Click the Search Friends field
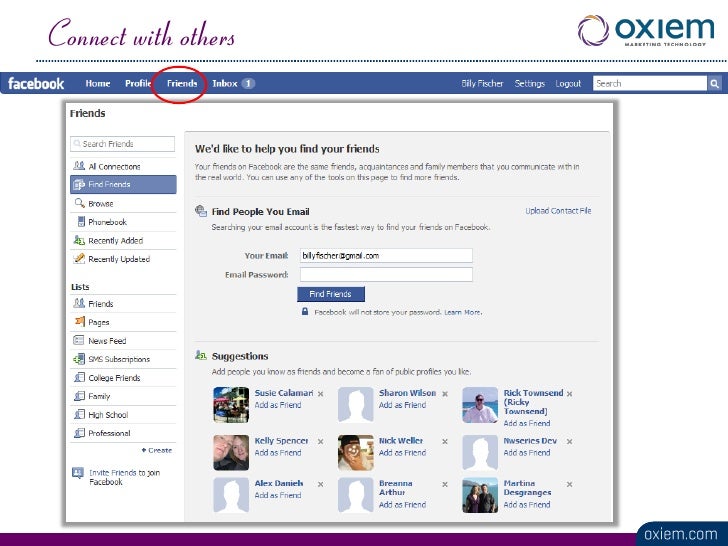The width and height of the screenshot is (728, 546). coord(123,144)
